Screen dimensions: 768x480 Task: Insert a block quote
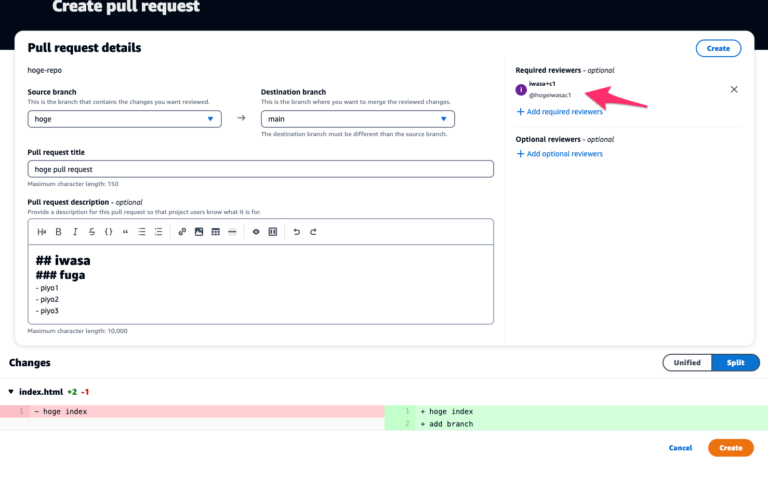point(125,232)
